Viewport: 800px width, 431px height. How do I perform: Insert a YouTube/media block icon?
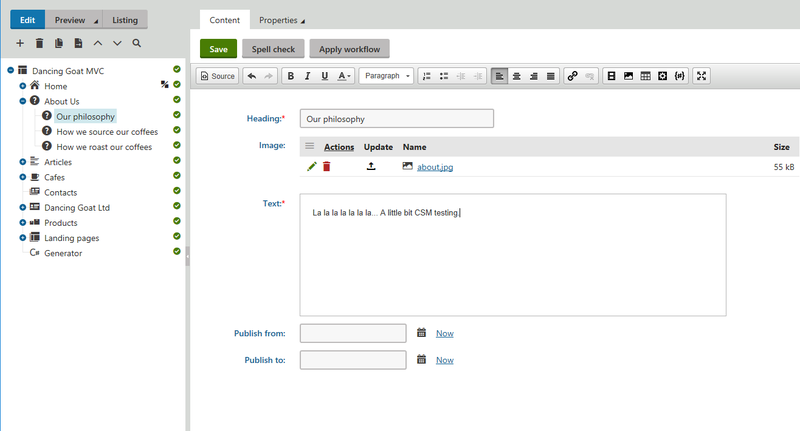[x=611, y=76]
